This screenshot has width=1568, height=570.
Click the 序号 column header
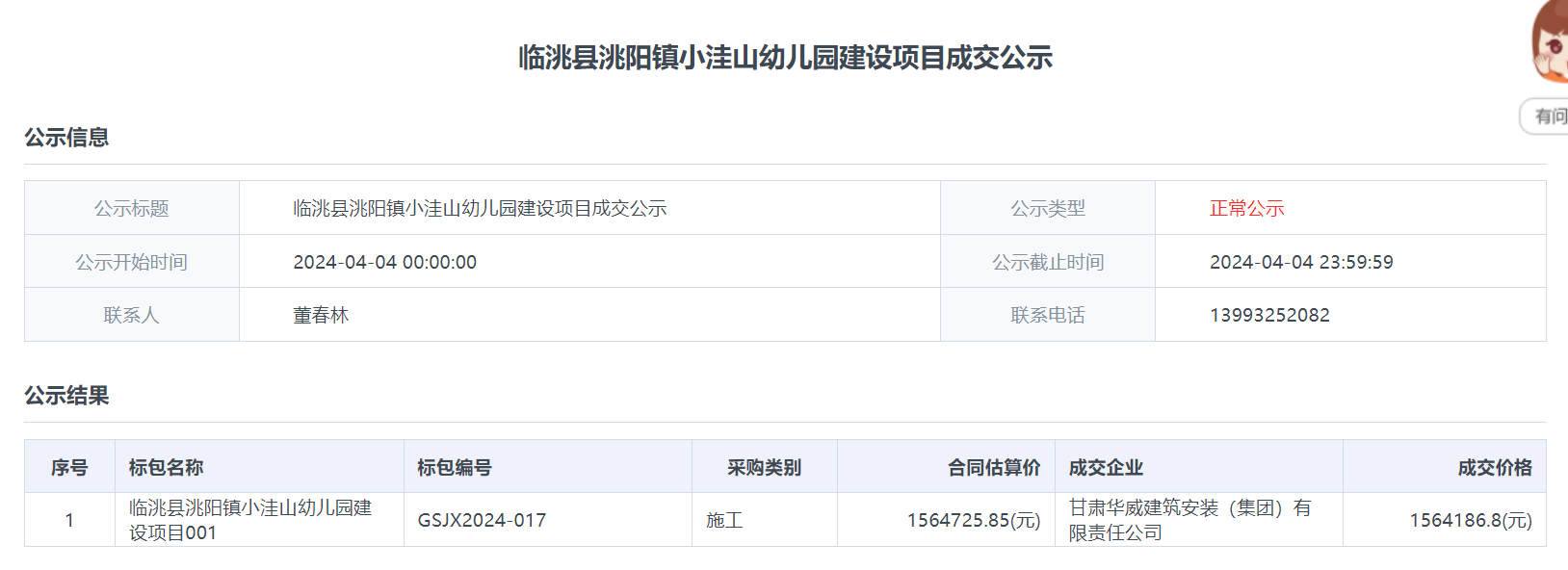pos(69,467)
